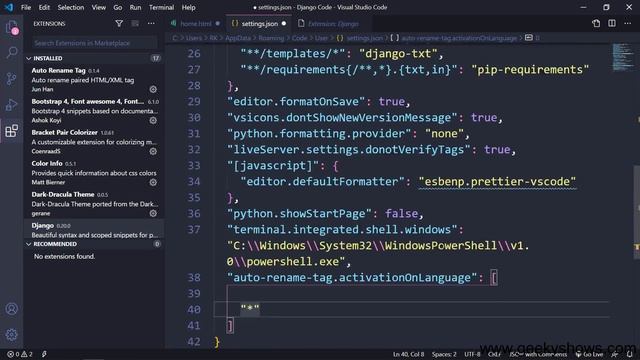Screen dimensions: 640x360
Task: Select the Django extension entry
Action: (94, 230)
